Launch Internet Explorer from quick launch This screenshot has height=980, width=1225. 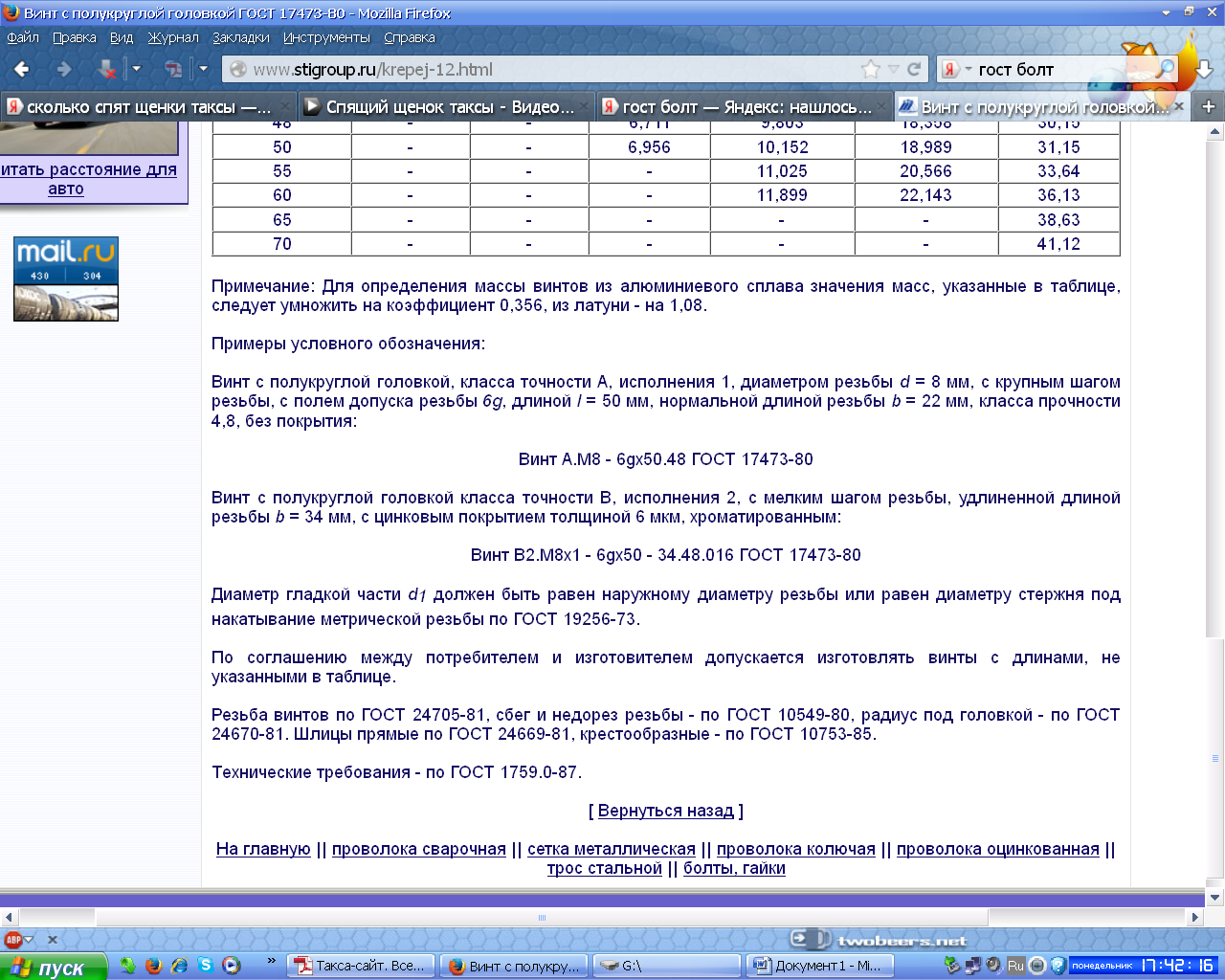pyautogui.click(x=179, y=966)
